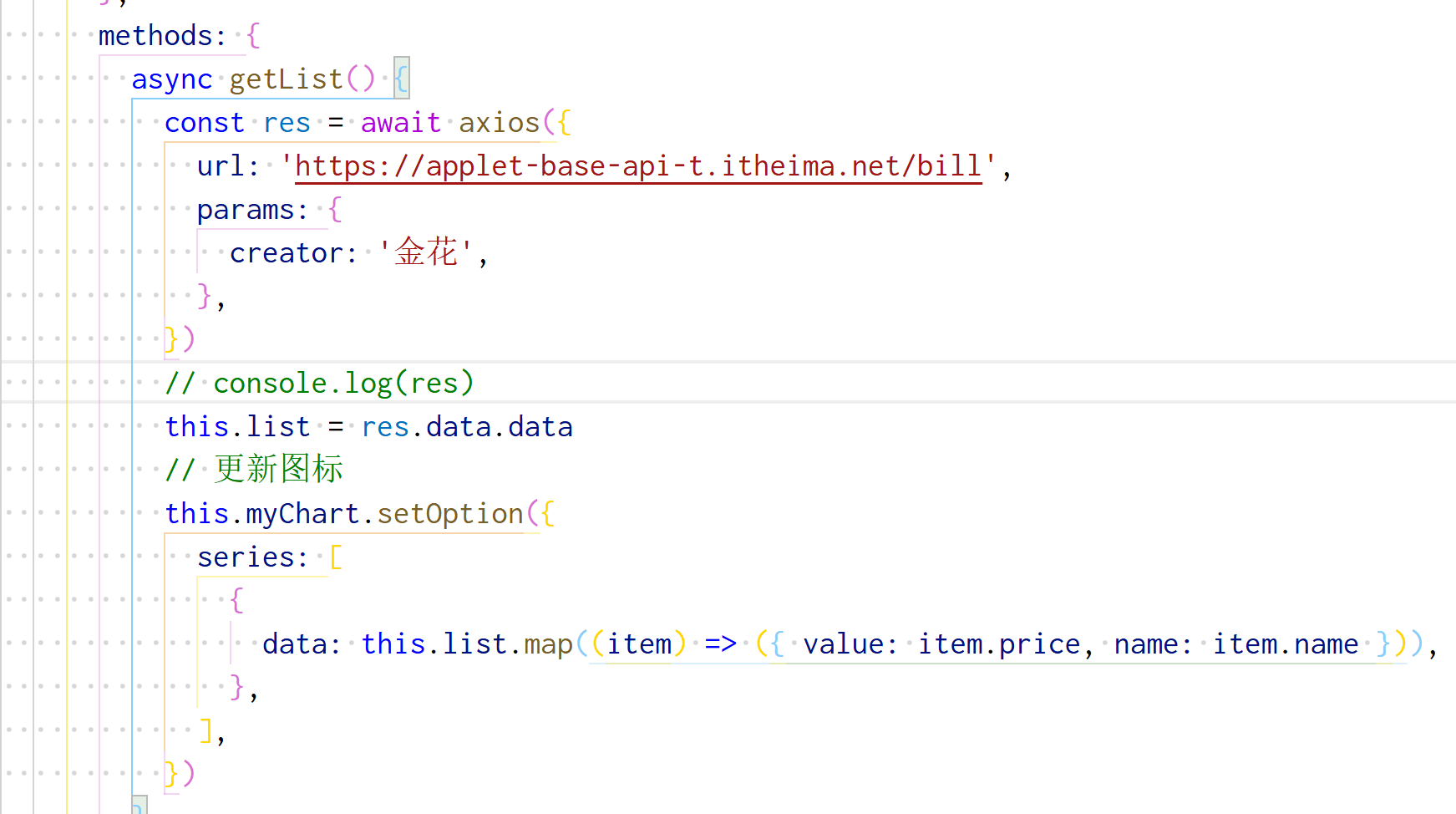
Task: Click the "creator" property key
Action: [286, 253]
